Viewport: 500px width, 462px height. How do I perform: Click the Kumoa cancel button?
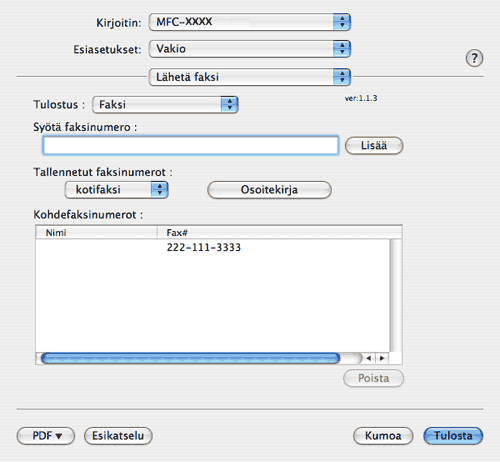383,436
